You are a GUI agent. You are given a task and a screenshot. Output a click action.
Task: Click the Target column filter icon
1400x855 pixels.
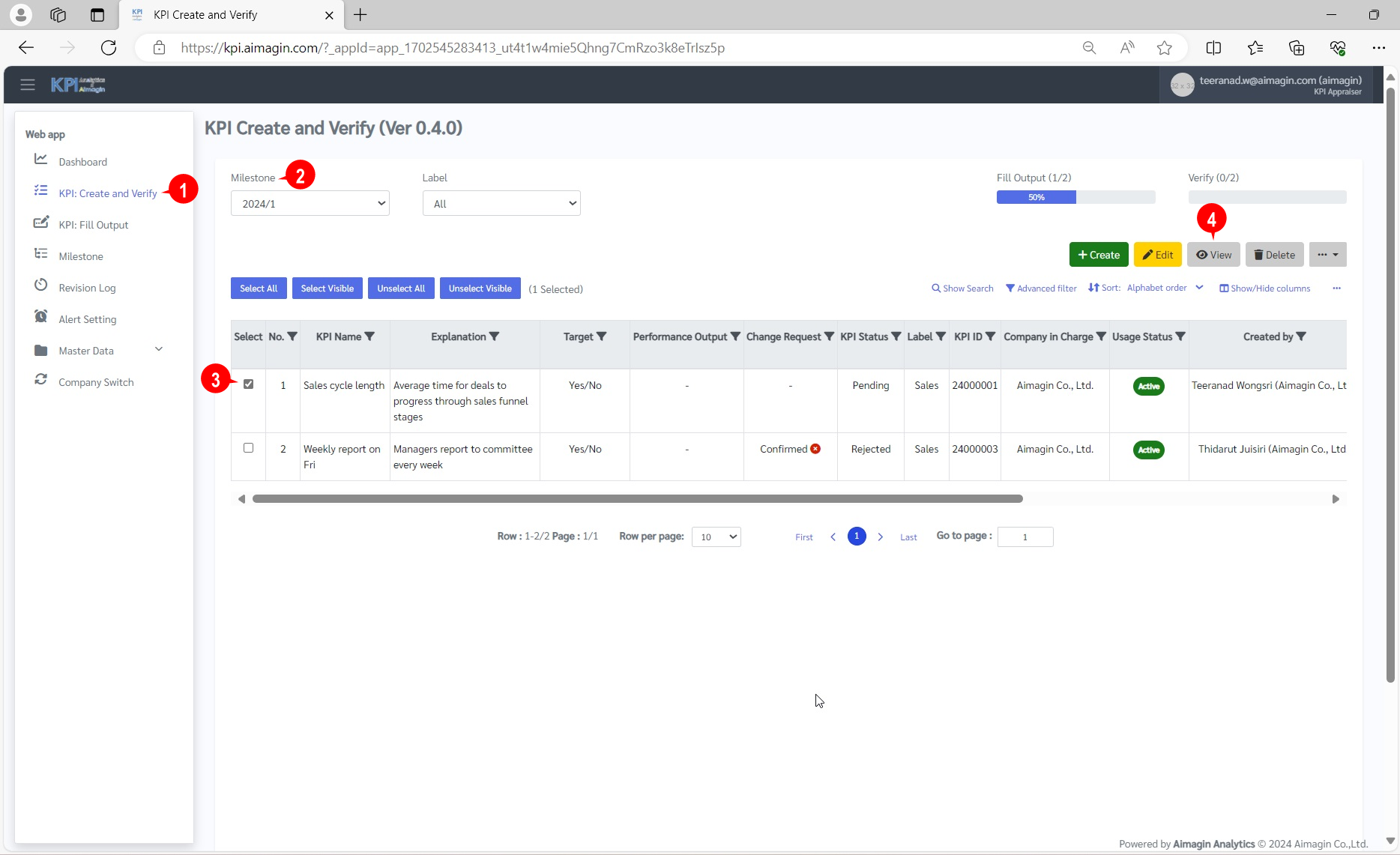coord(602,336)
